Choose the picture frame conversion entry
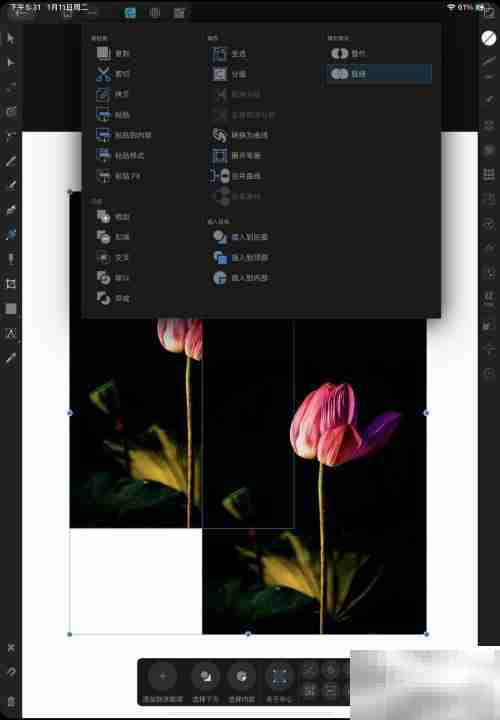The width and height of the screenshot is (500, 720). point(236,156)
